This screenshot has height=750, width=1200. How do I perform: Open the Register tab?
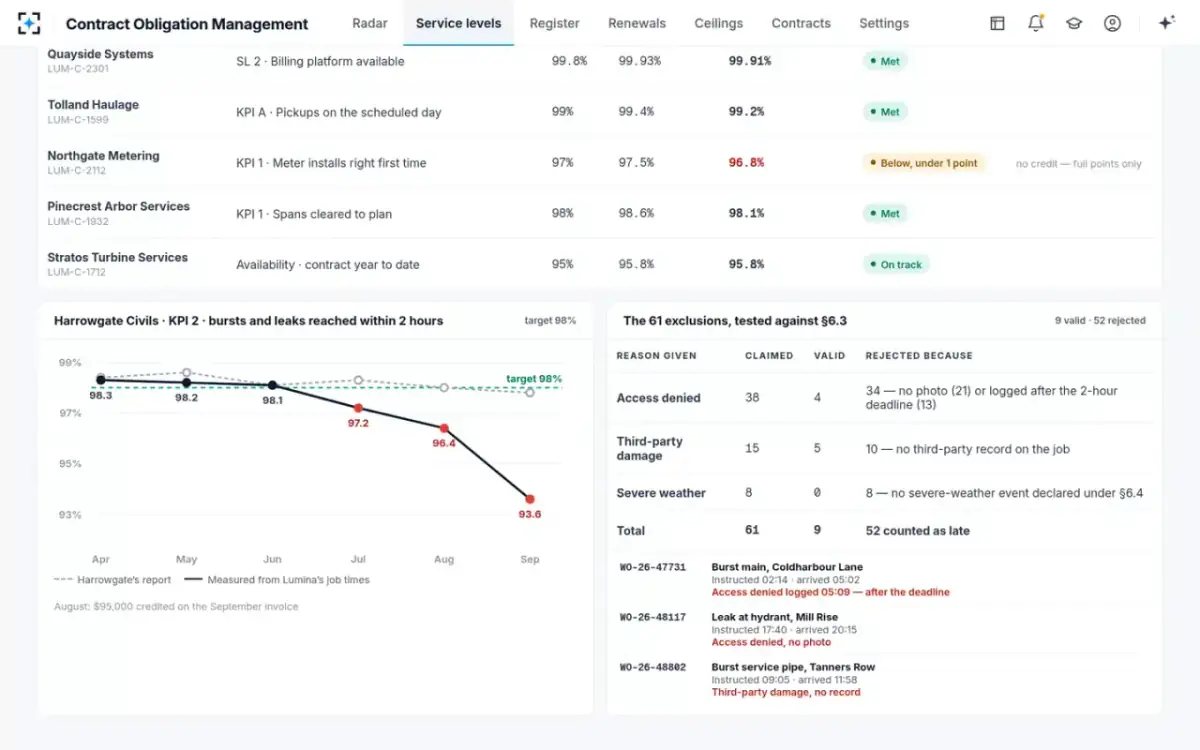555,23
